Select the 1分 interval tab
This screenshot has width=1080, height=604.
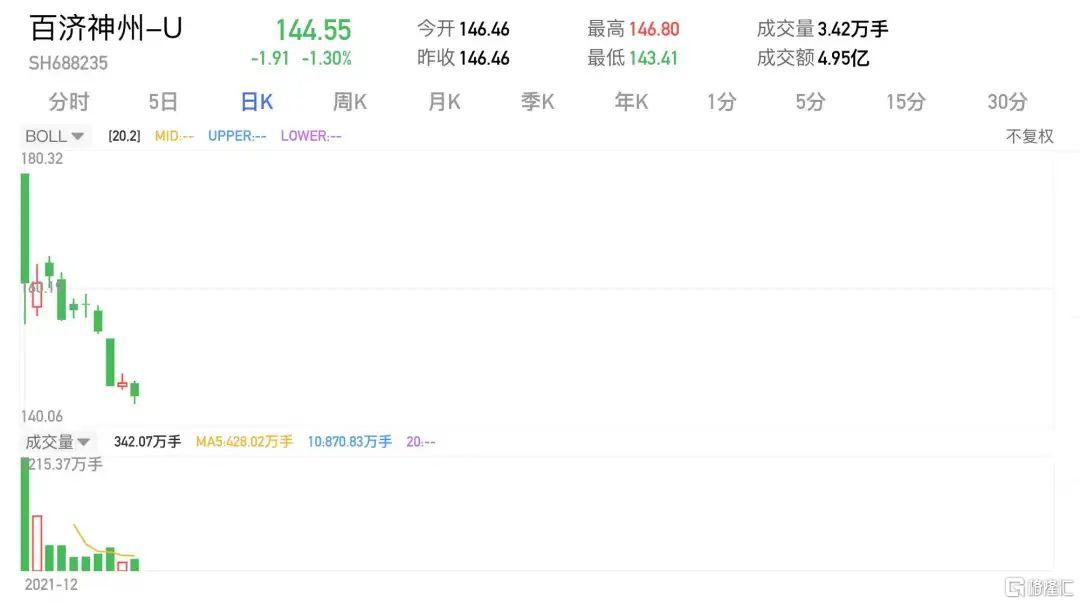[x=722, y=102]
